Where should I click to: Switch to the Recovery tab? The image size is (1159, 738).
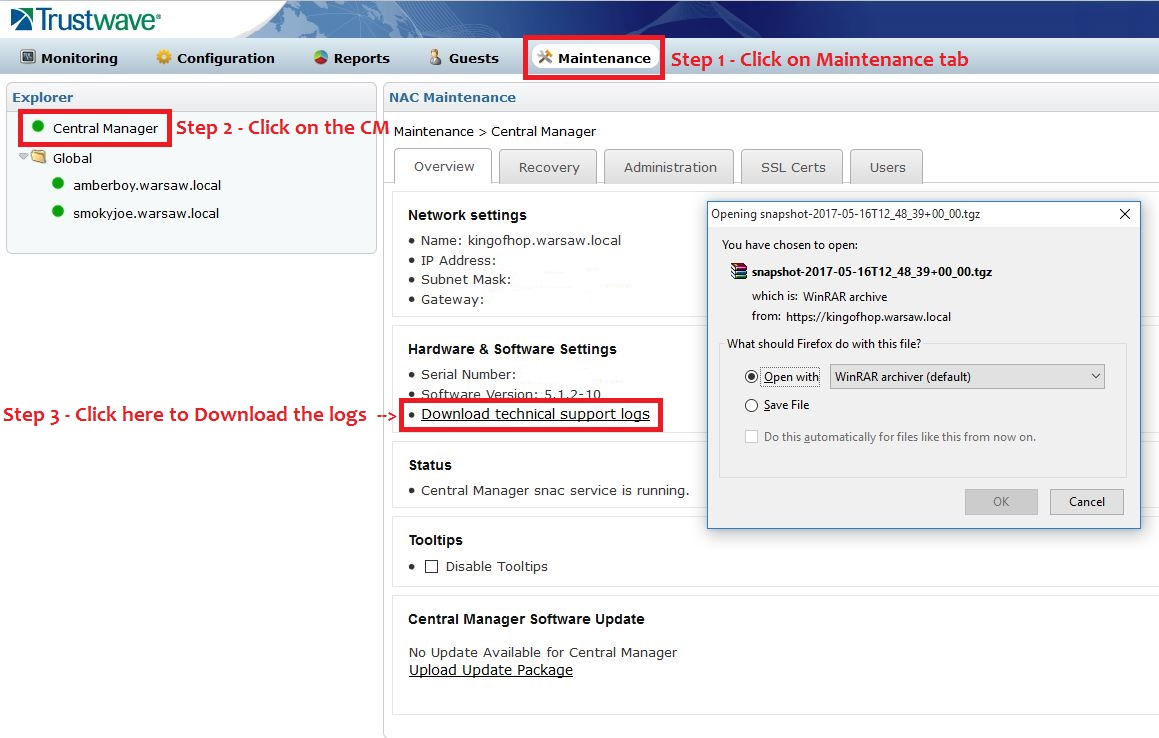coord(548,167)
